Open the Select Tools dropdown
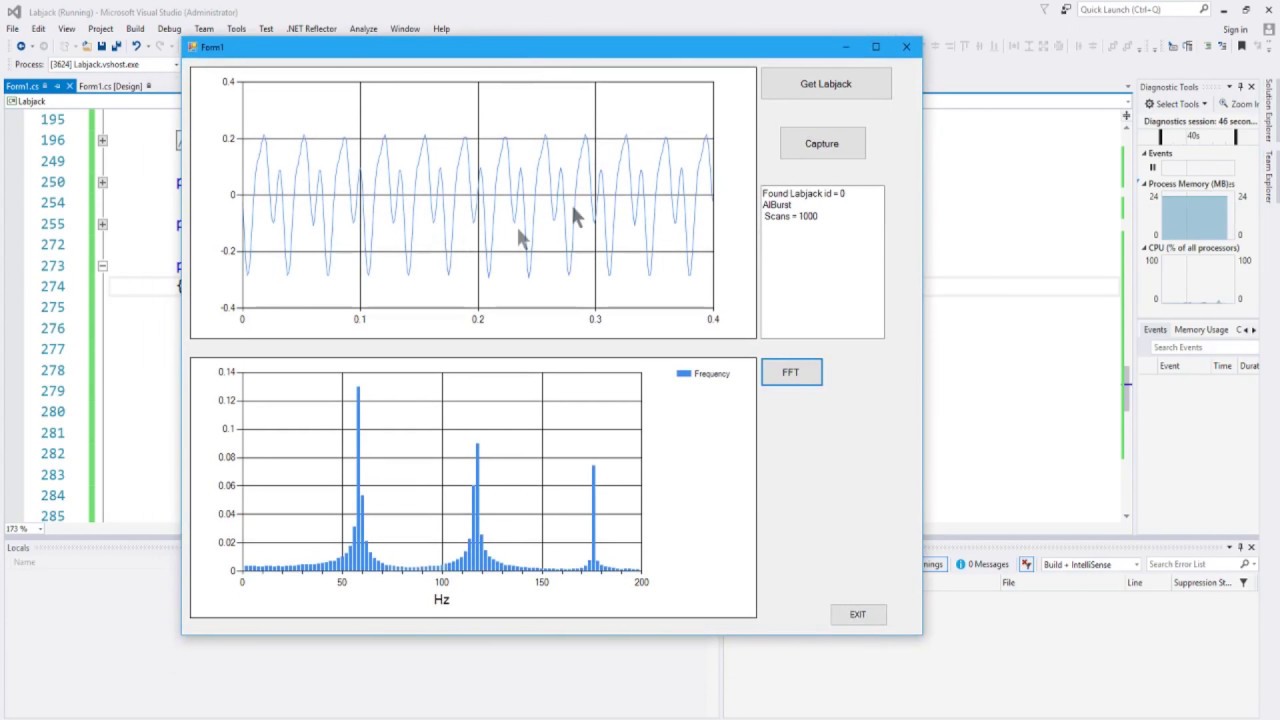The height and width of the screenshot is (720, 1280). [x=1176, y=104]
